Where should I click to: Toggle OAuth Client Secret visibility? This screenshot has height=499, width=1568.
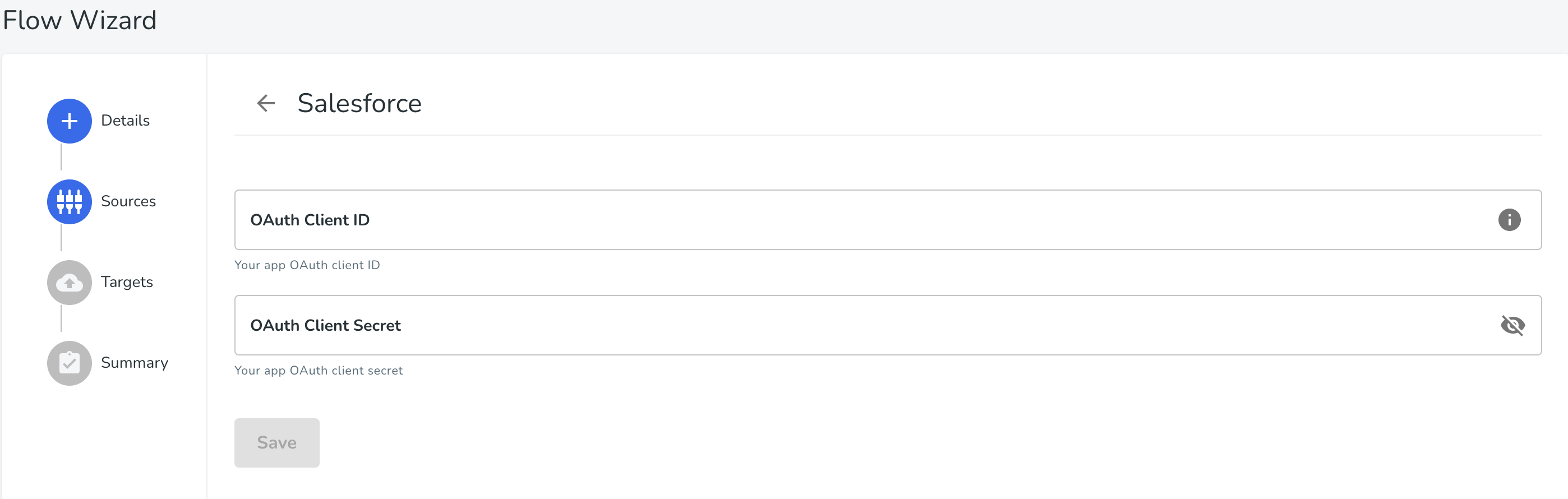point(1512,326)
